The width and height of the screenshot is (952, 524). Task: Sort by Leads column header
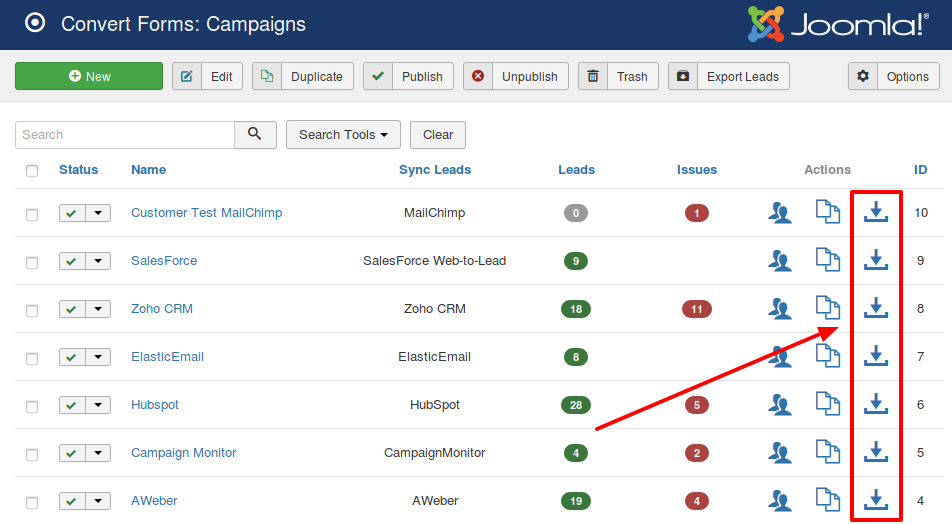click(576, 169)
